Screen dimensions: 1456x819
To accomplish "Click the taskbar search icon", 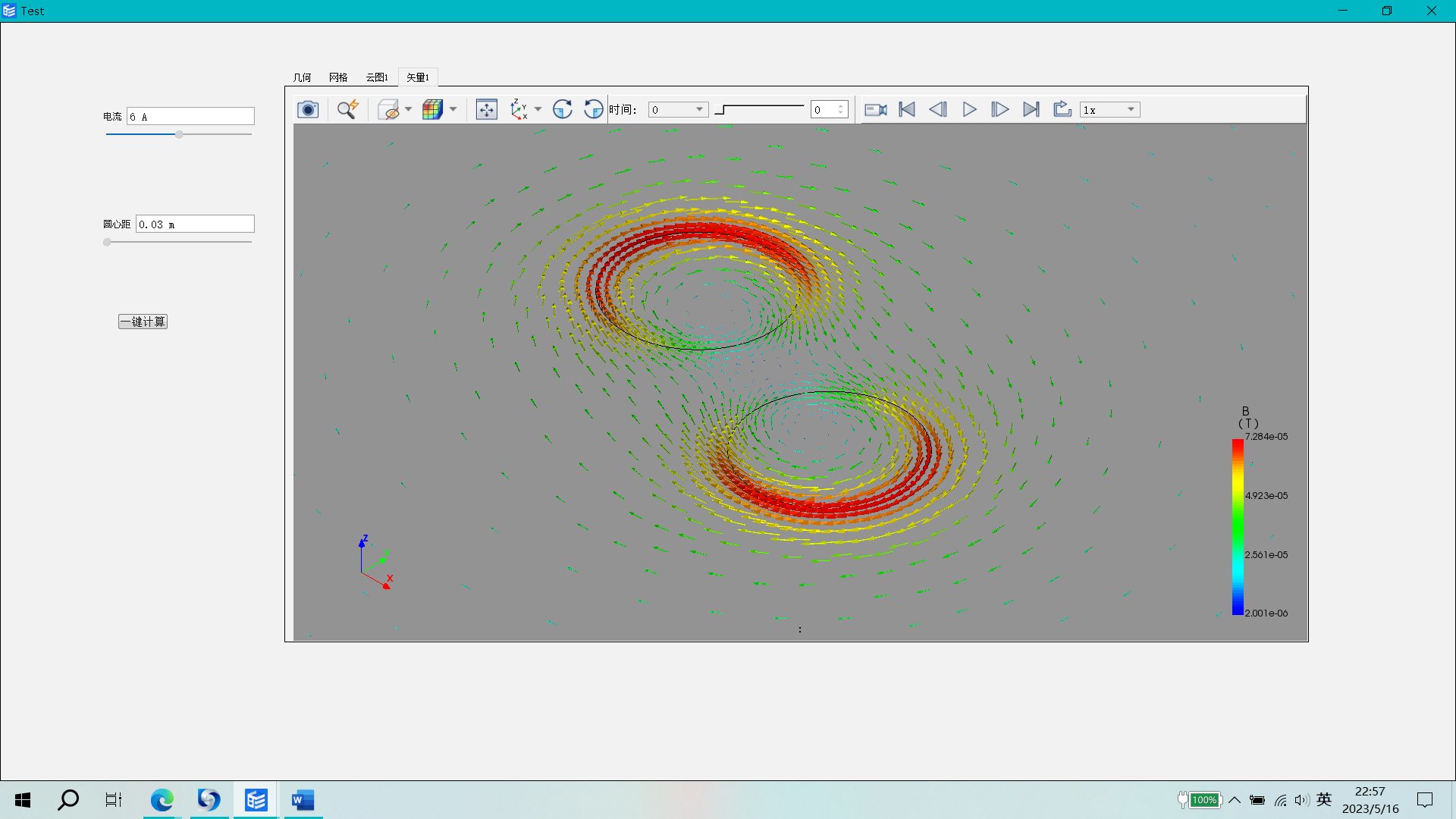I will pyautogui.click(x=68, y=800).
